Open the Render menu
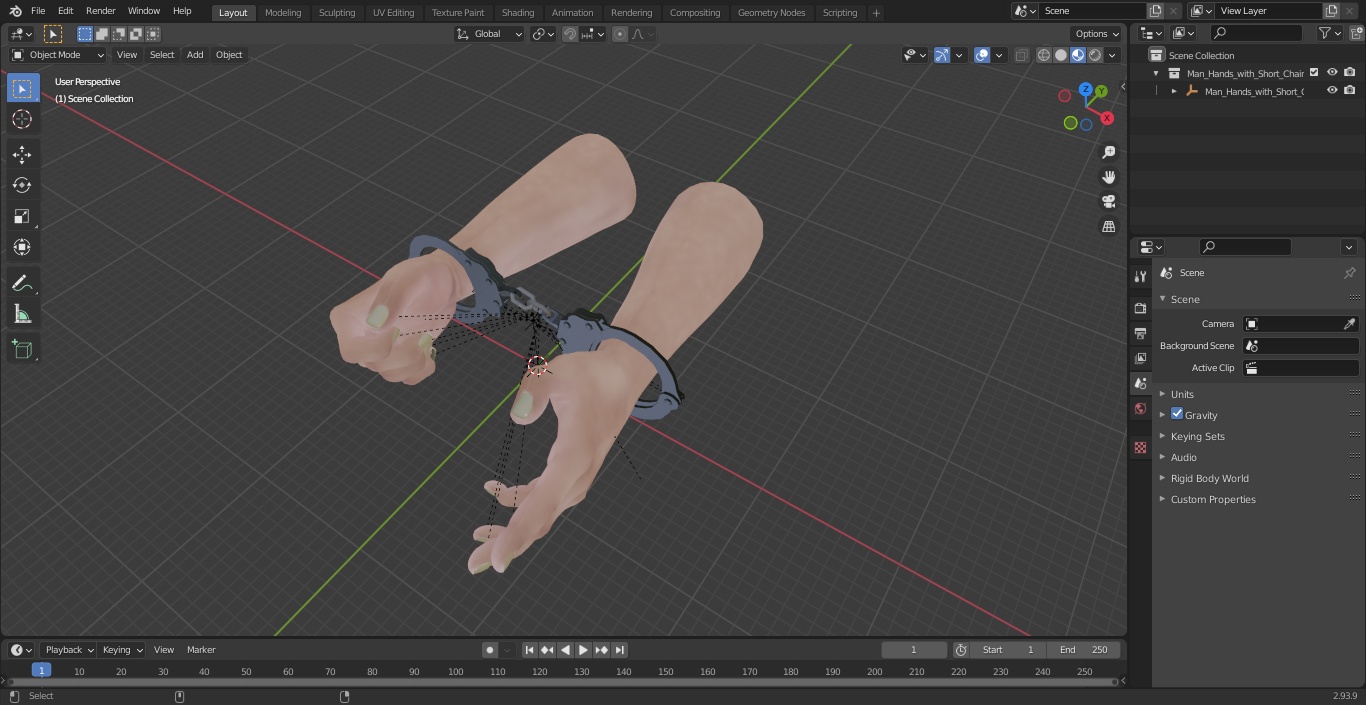 (101, 11)
